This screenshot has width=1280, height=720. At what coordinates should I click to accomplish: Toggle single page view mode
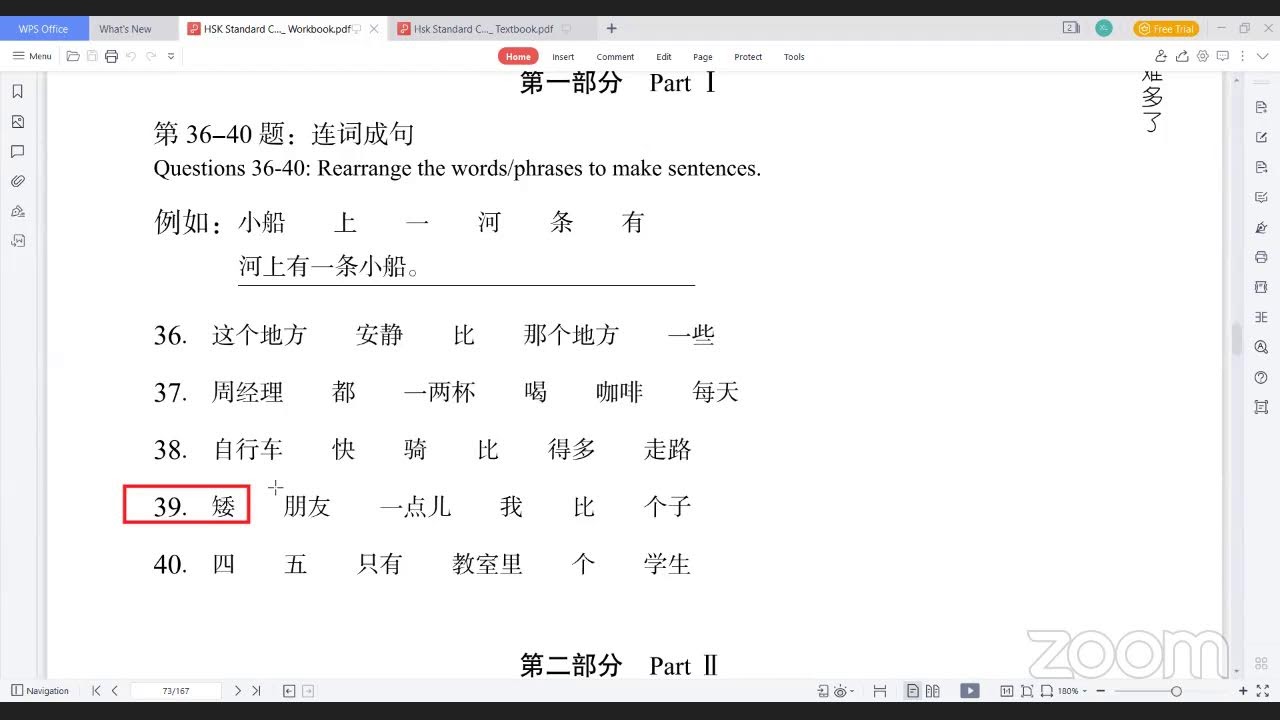point(913,690)
